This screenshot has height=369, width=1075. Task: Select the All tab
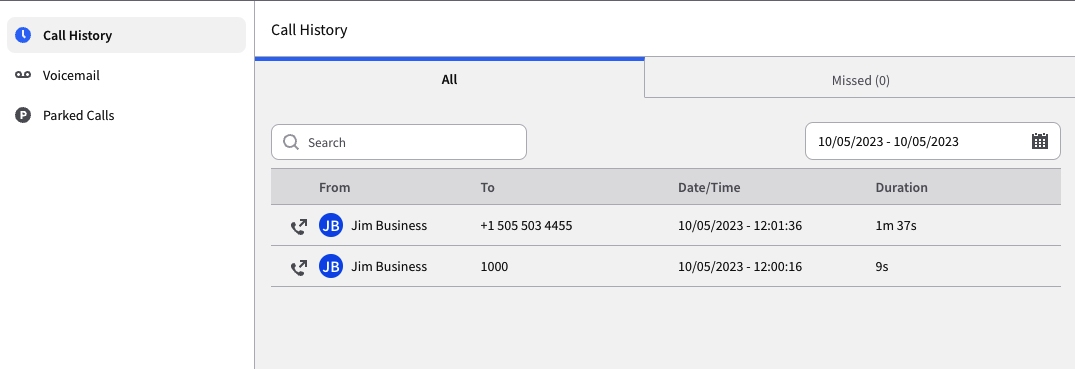(x=449, y=80)
